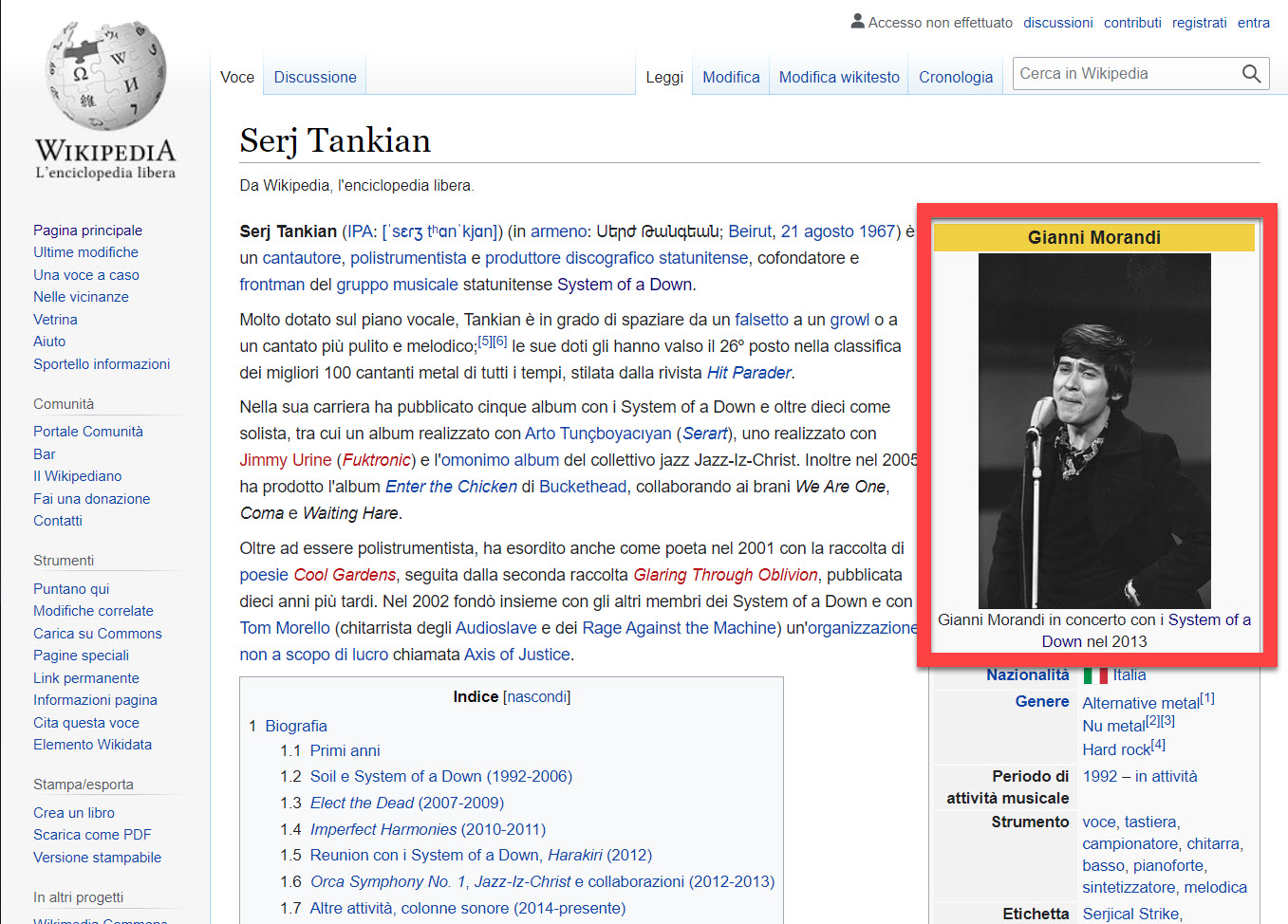Open the System of a Down link in intro
This screenshot has height=924, width=1288.
tap(625, 285)
